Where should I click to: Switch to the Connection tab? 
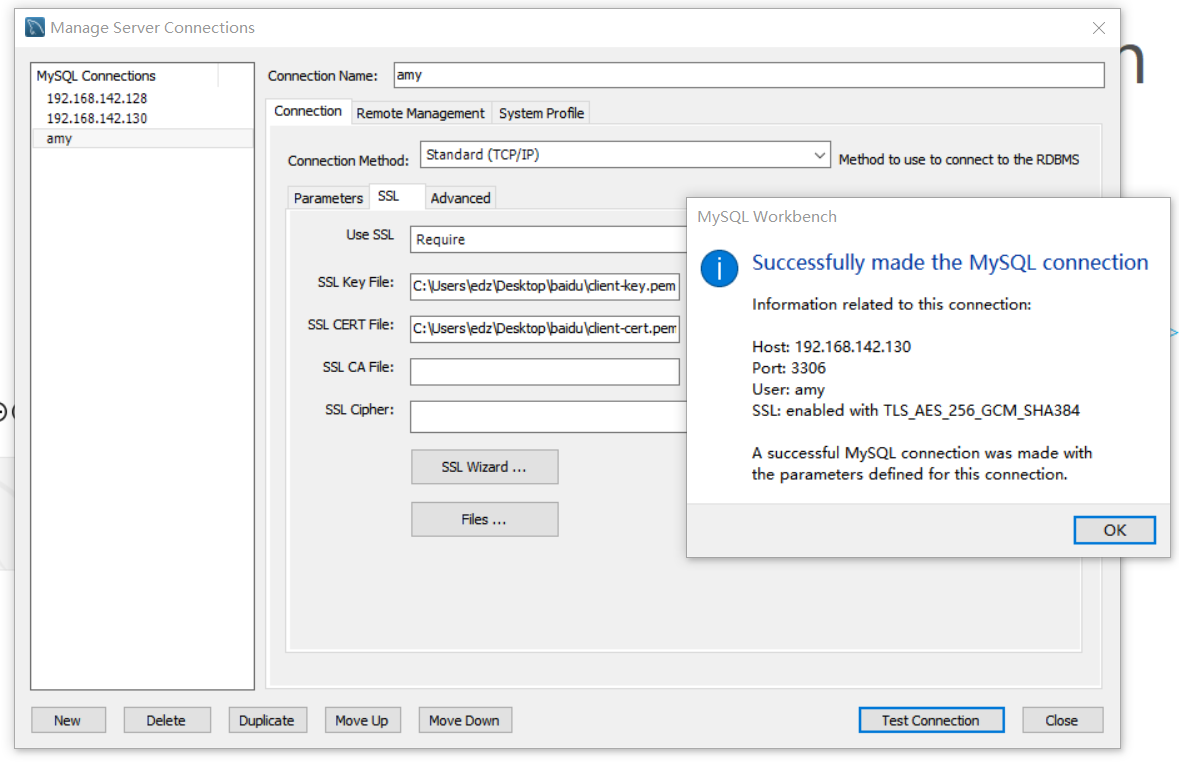[308, 111]
